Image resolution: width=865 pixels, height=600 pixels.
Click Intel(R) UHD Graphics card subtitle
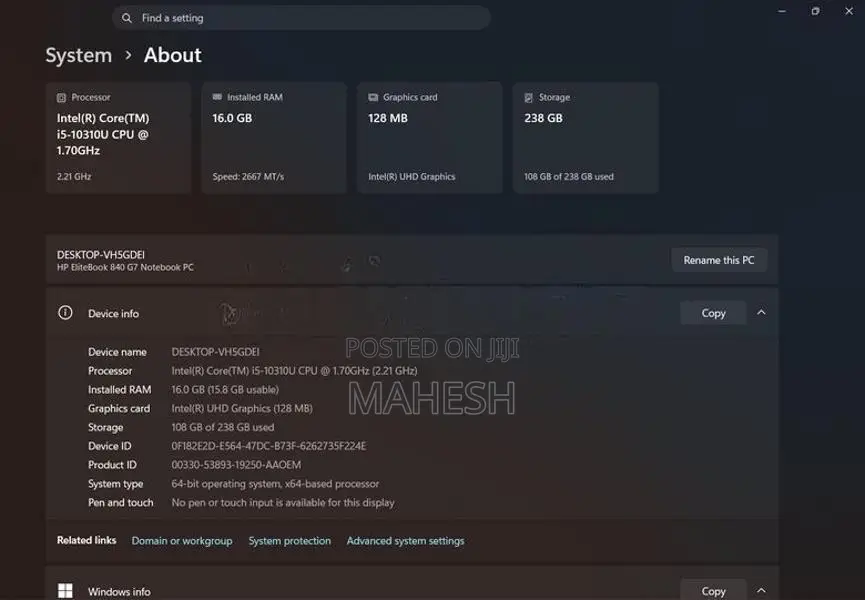tap(412, 176)
